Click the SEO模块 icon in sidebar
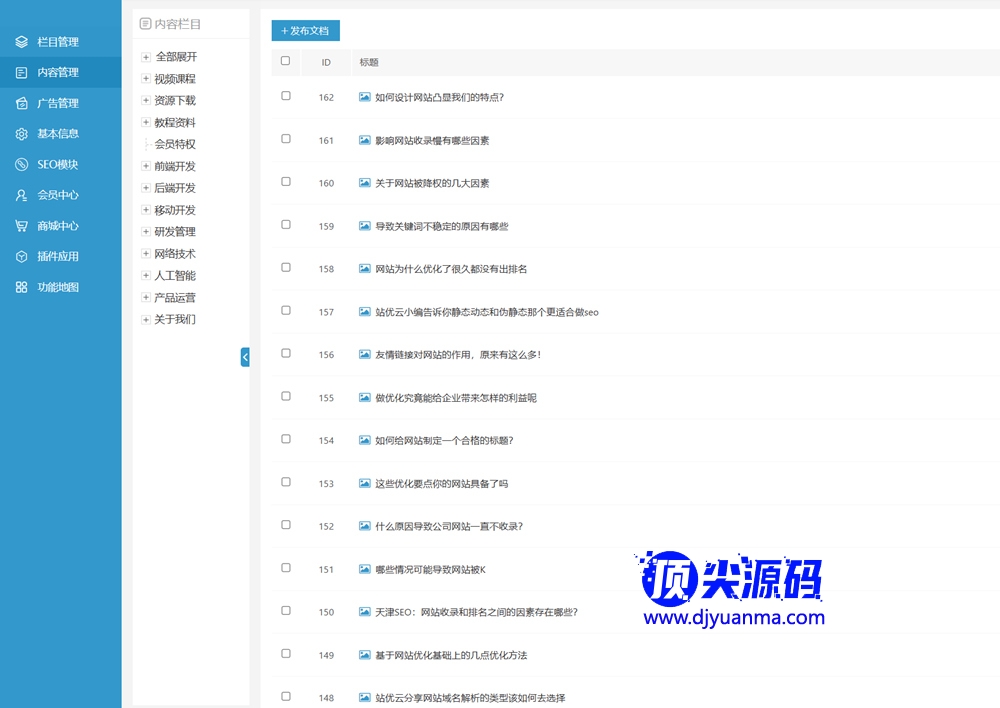The height and width of the screenshot is (708, 1000). [21, 165]
